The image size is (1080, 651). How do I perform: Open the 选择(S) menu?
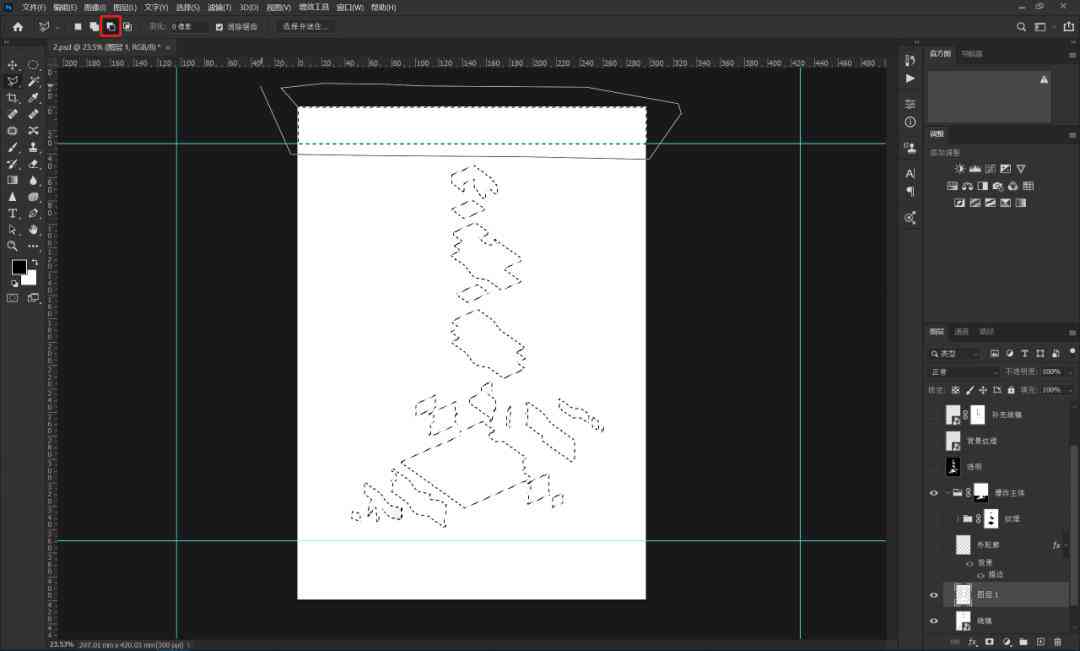[187, 7]
